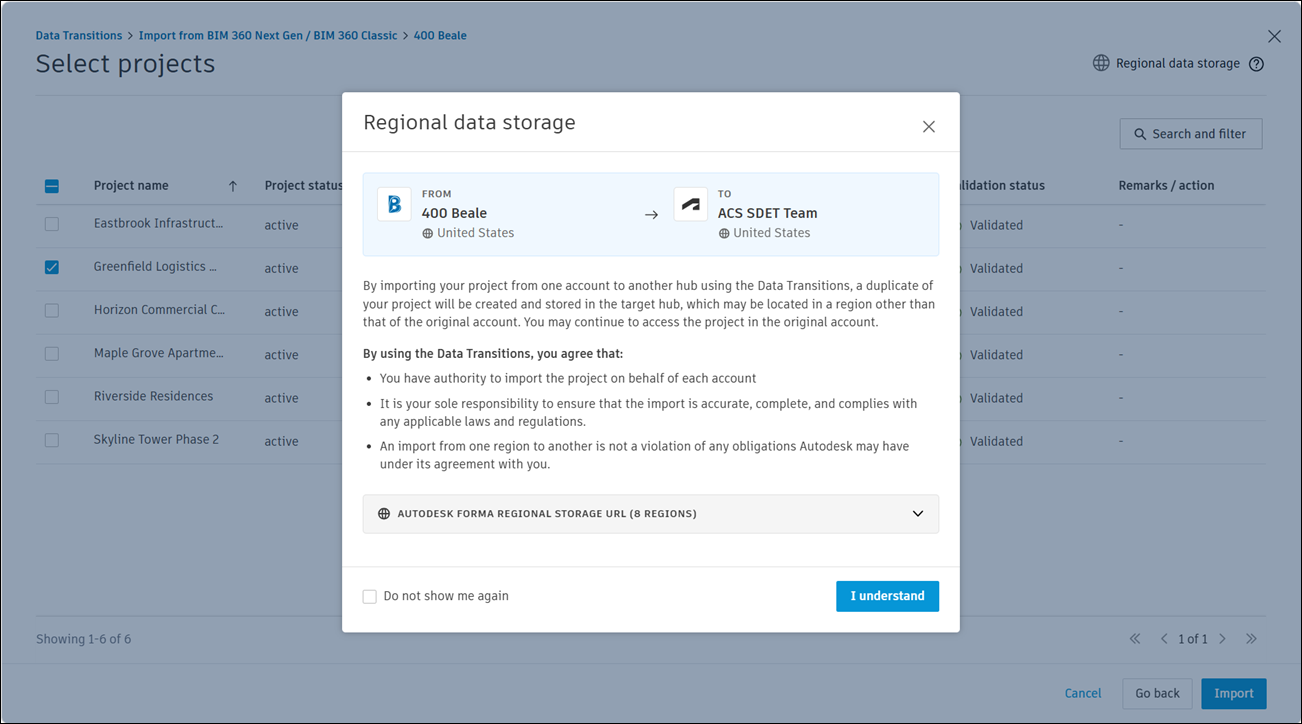
Task: Click the Validation status column header
Action: [x=1000, y=186]
